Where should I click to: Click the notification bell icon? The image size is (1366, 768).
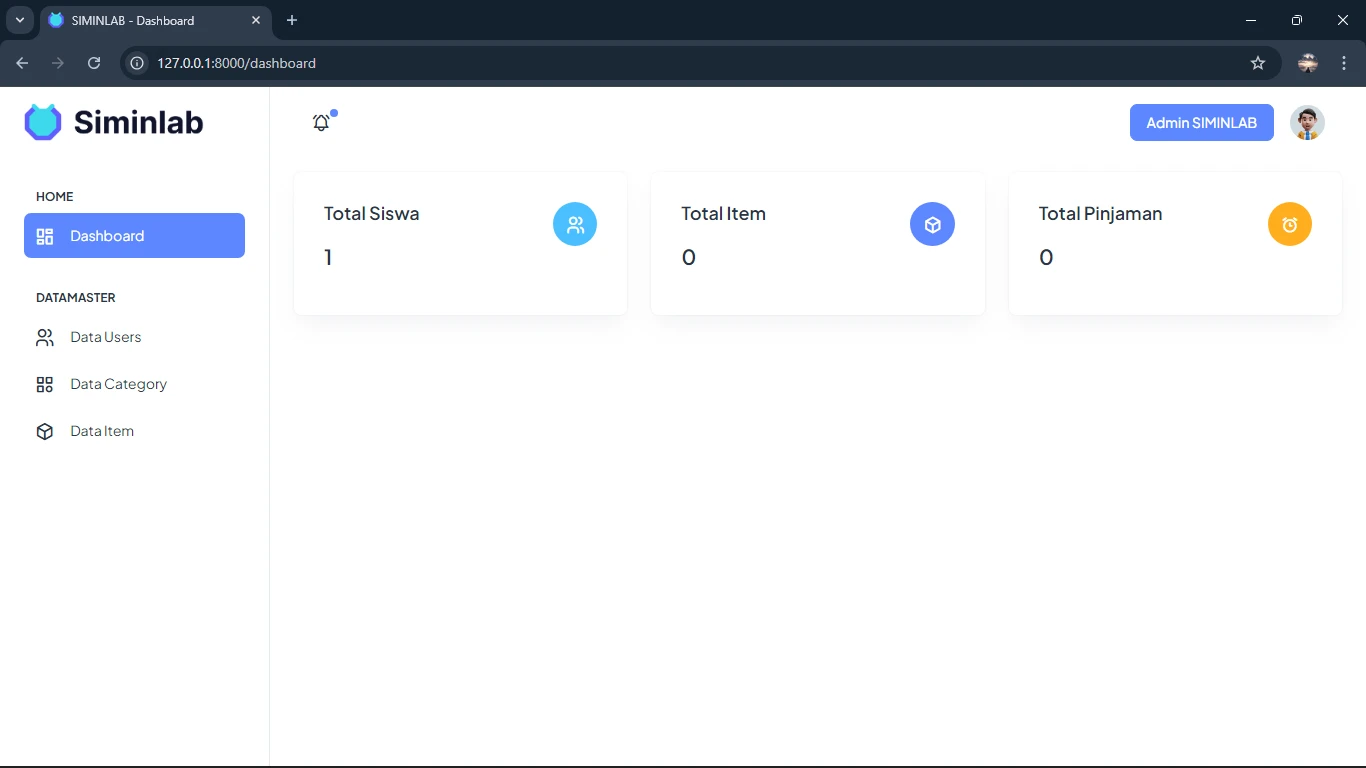pyautogui.click(x=321, y=123)
